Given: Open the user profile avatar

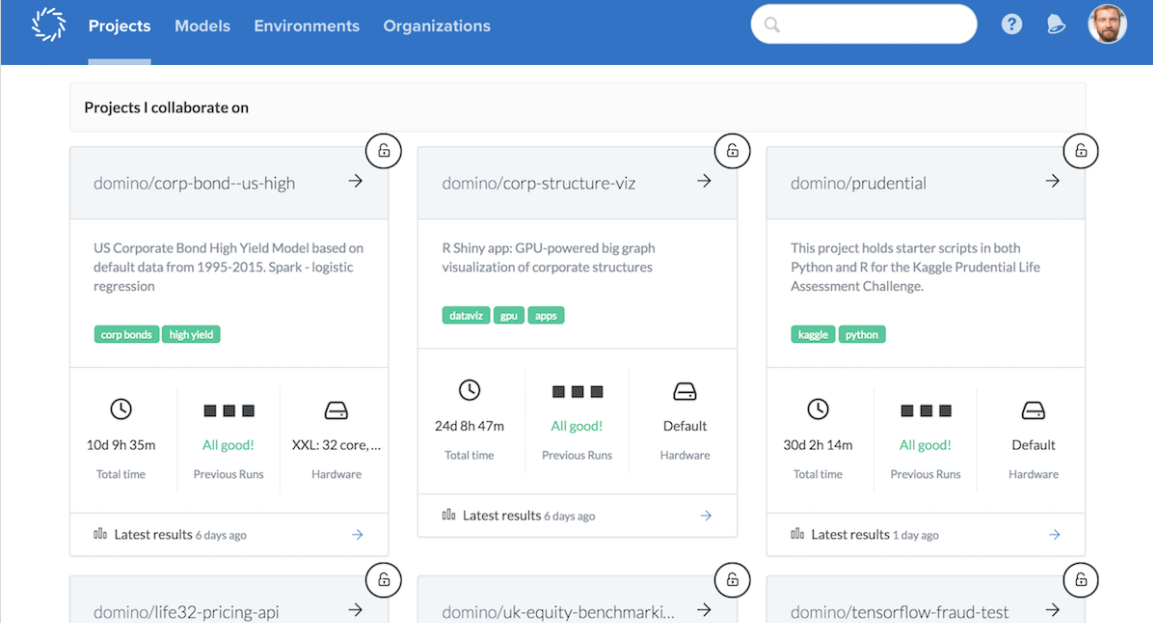Looking at the screenshot, I should coord(1107,24).
